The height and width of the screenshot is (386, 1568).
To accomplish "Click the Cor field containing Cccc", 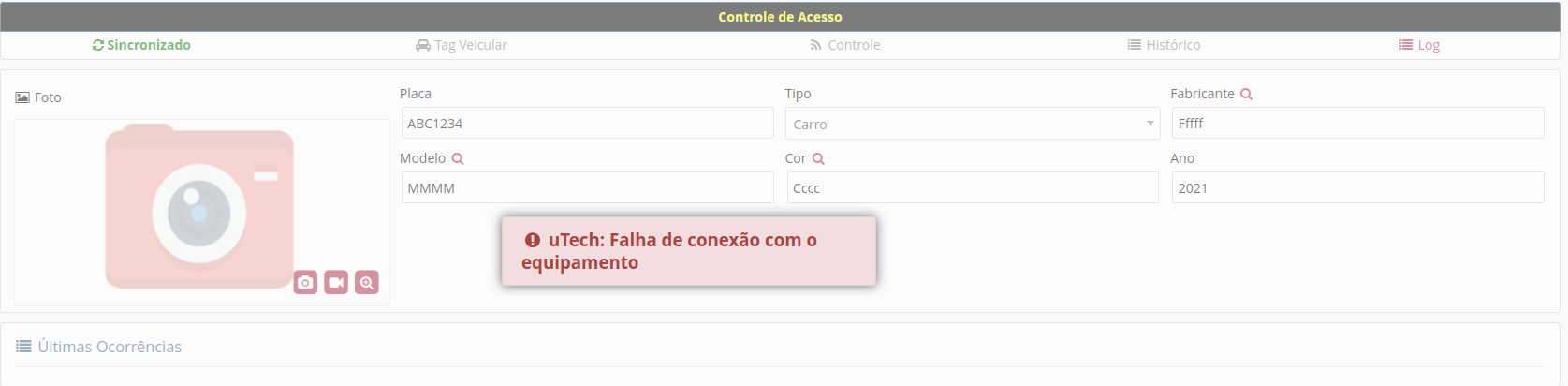I will point(972,187).
